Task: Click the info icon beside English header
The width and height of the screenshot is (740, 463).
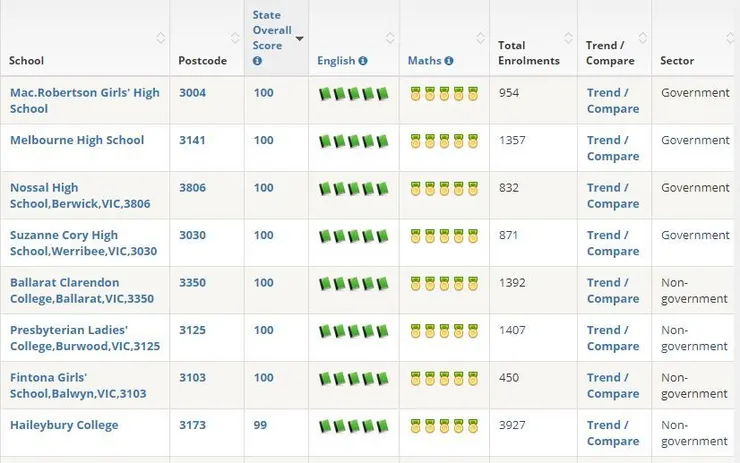Action: [x=363, y=61]
